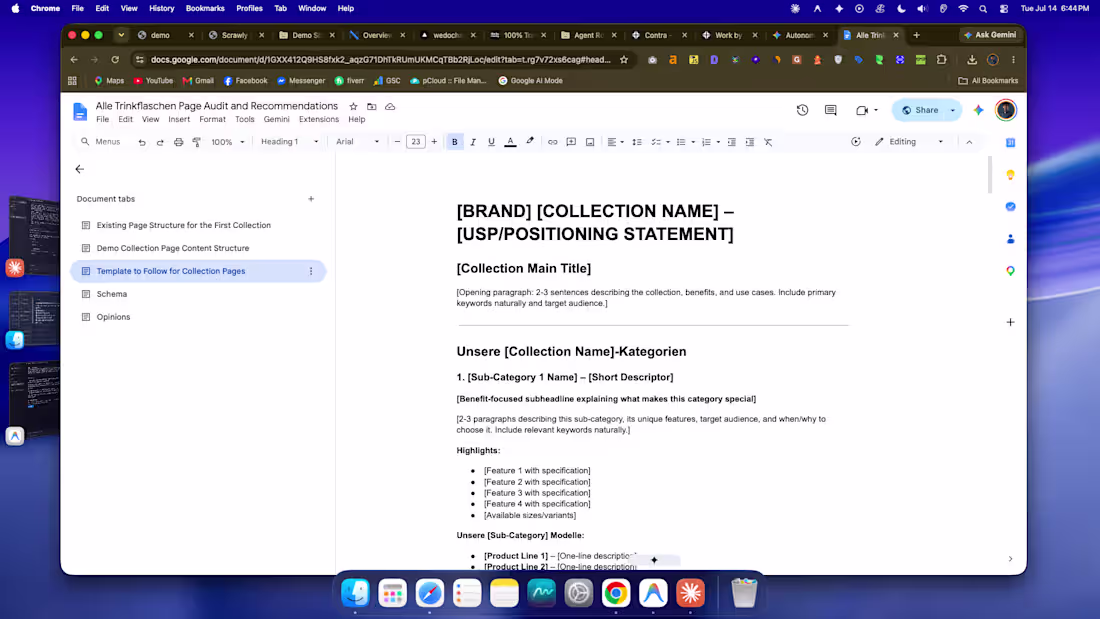Increase the font size
This screenshot has width=1100, height=619.
(x=434, y=142)
